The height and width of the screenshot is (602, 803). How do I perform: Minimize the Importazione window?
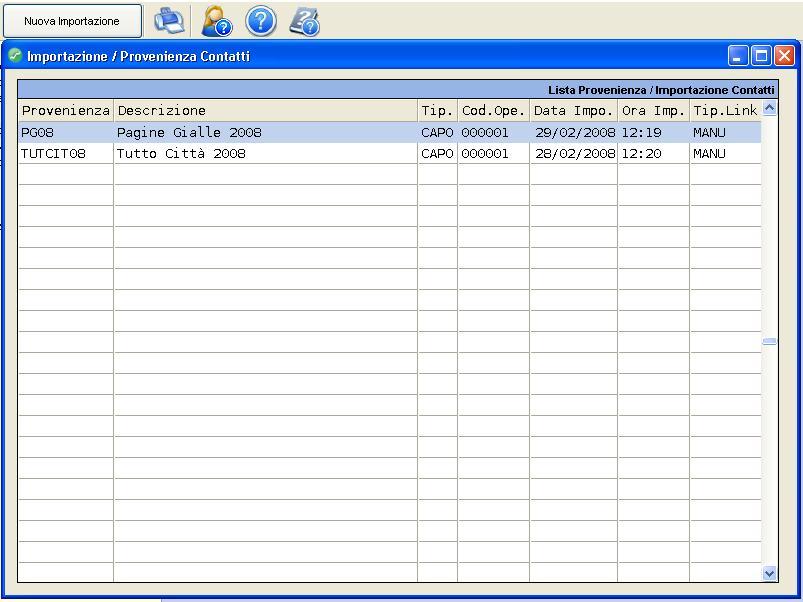click(738, 56)
